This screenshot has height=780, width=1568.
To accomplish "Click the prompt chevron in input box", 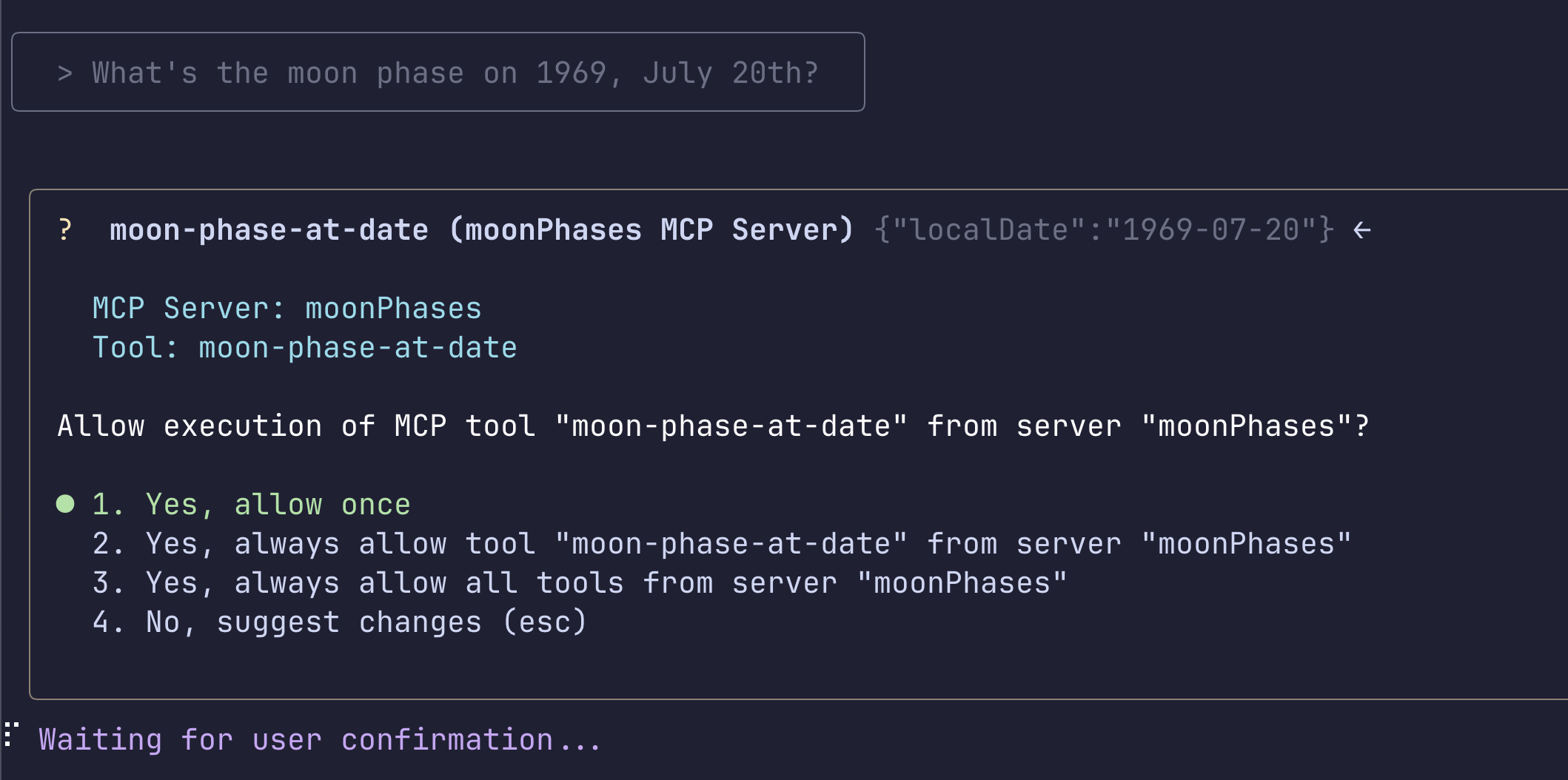I will pyautogui.click(x=65, y=73).
